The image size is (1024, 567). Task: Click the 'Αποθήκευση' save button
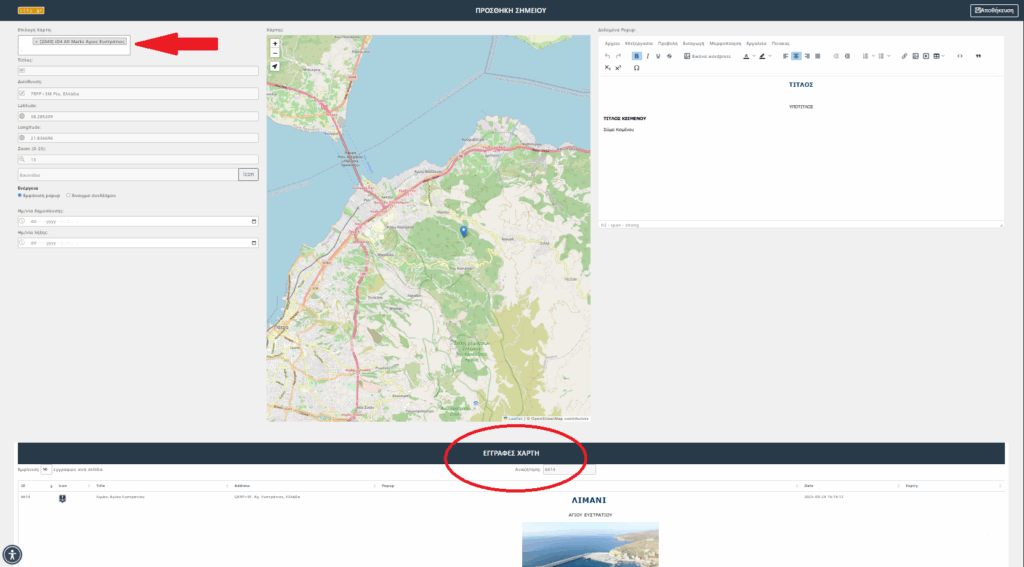993,10
